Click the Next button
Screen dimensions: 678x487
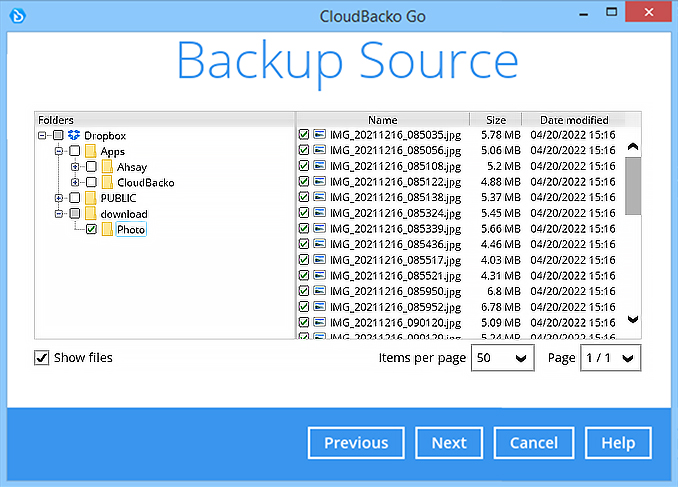click(449, 443)
